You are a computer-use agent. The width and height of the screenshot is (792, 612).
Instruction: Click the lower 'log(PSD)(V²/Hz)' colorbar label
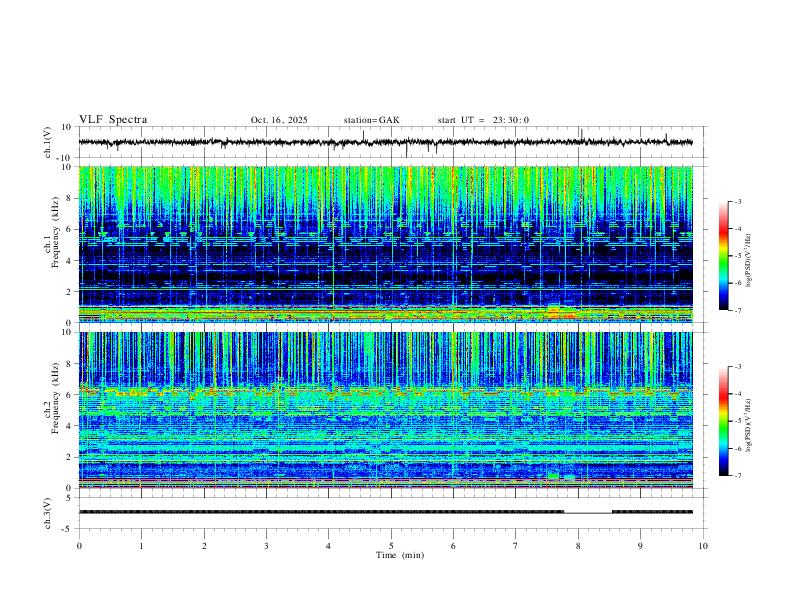(749, 426)
